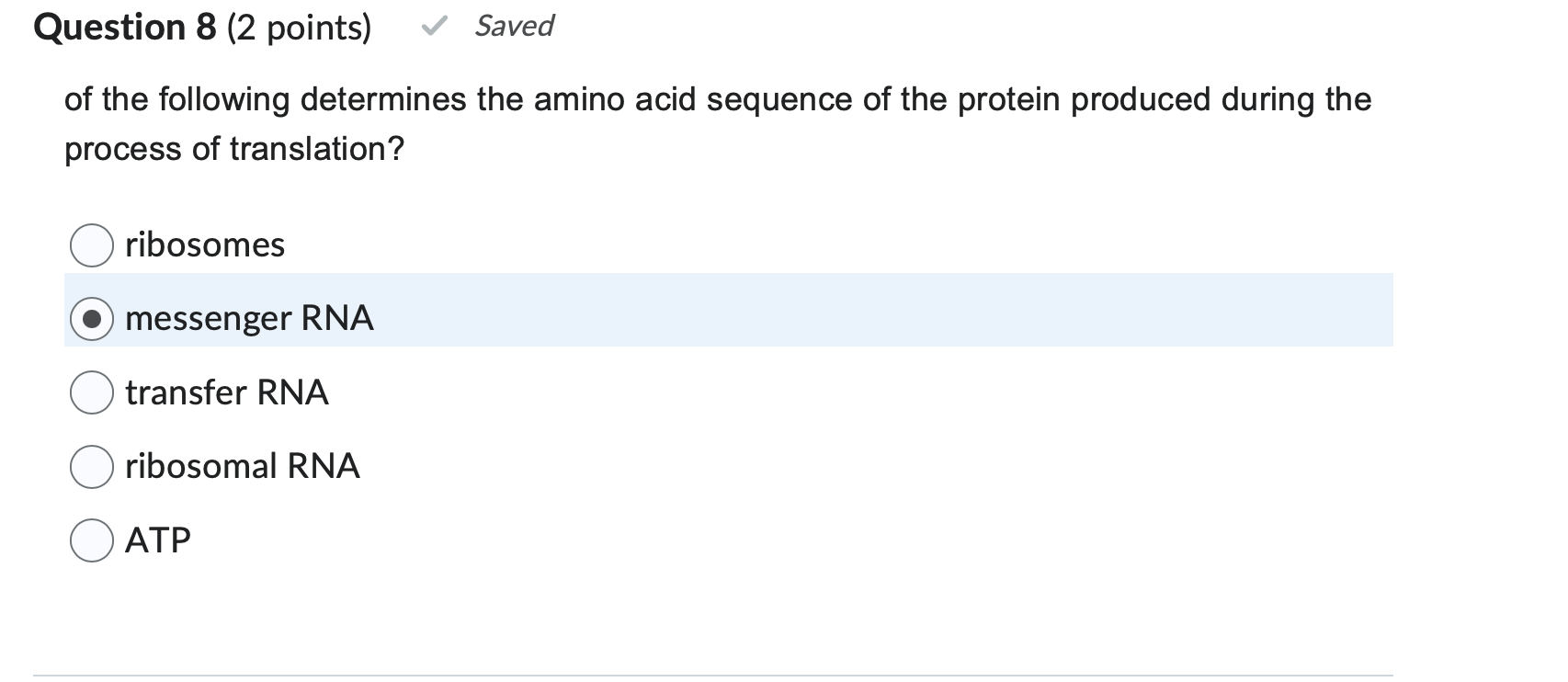Screen dimensions: 1568x682
Task: Select the ribosomal RNA radio button
Action: point(91,466)
